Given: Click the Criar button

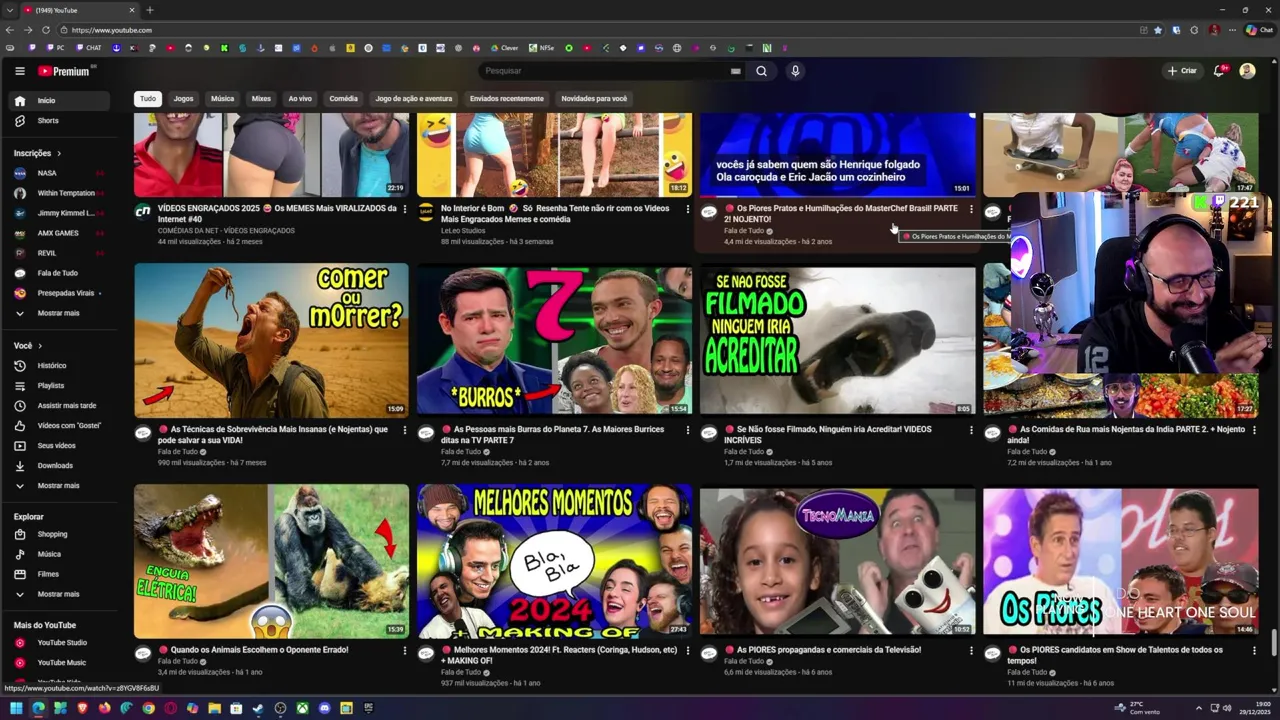Looking at the screenshot, I should tap(1181, 71).
